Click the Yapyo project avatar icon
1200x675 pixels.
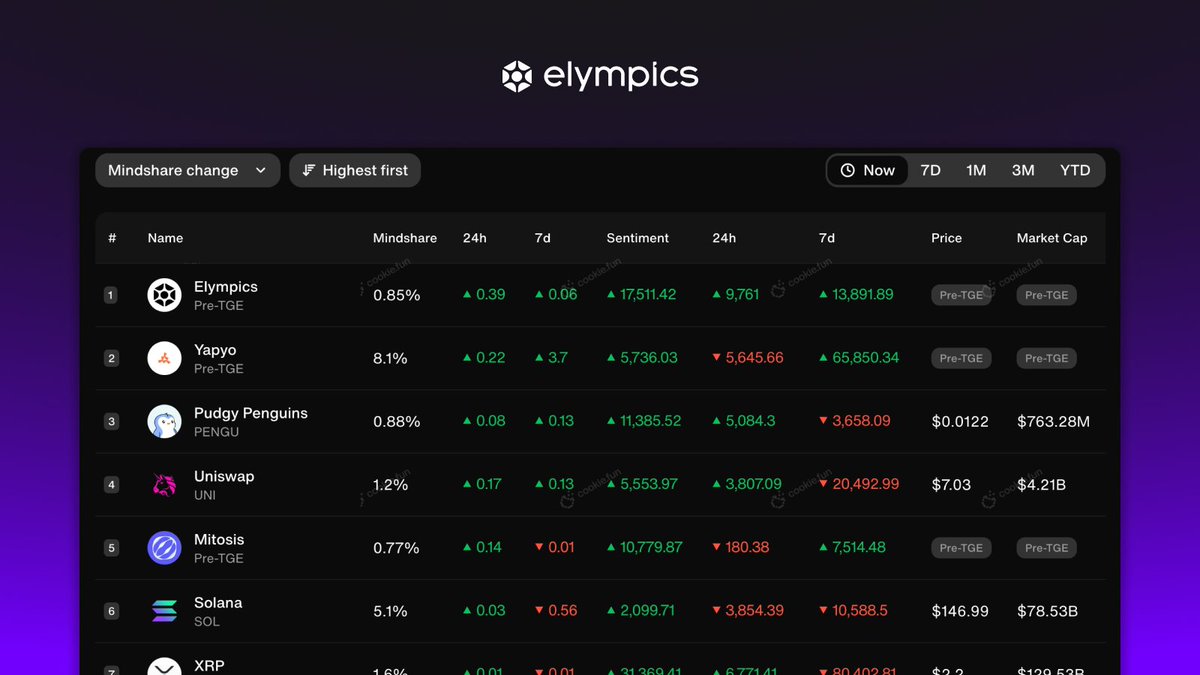[x=165, y=358]
